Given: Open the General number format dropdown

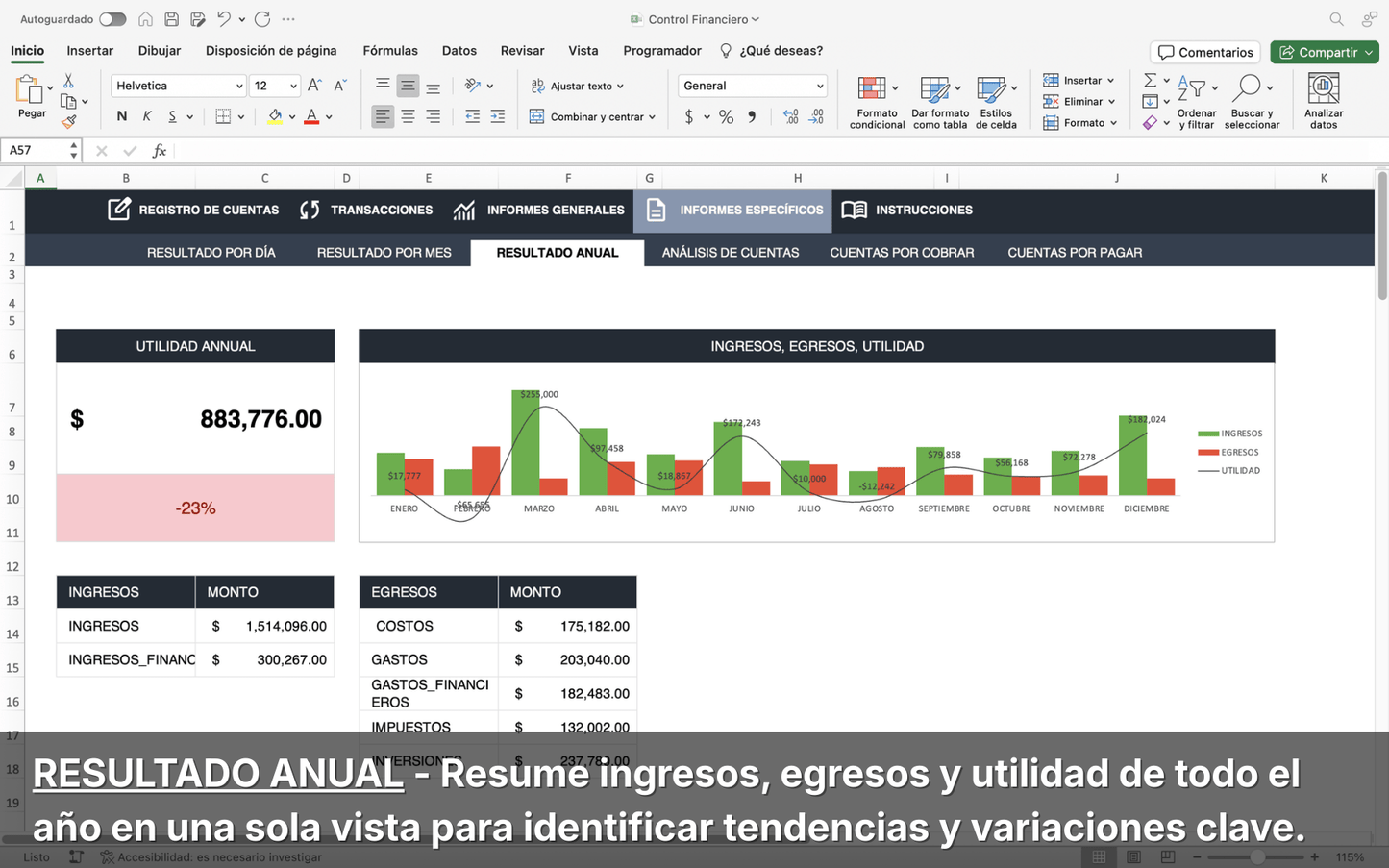Looking at the screenshot, I should 752,86.
